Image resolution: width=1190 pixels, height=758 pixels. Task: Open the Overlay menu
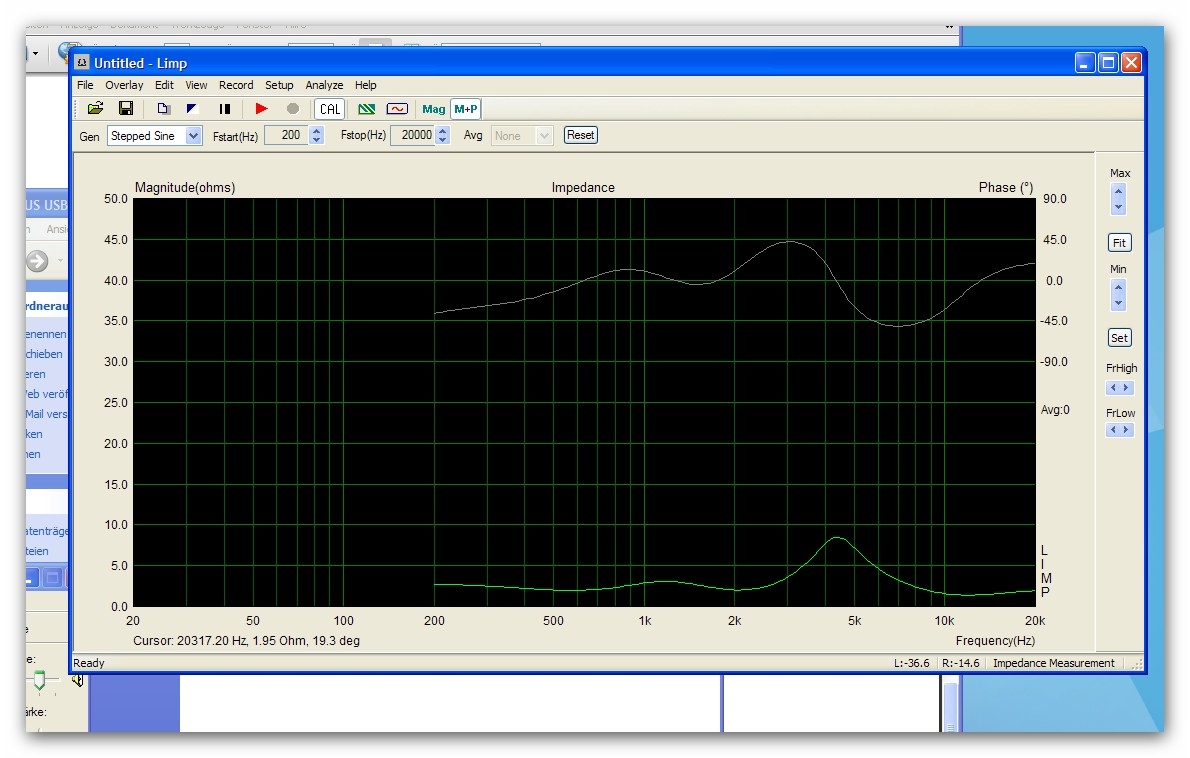pyautogui.click(x=124, y=85)
